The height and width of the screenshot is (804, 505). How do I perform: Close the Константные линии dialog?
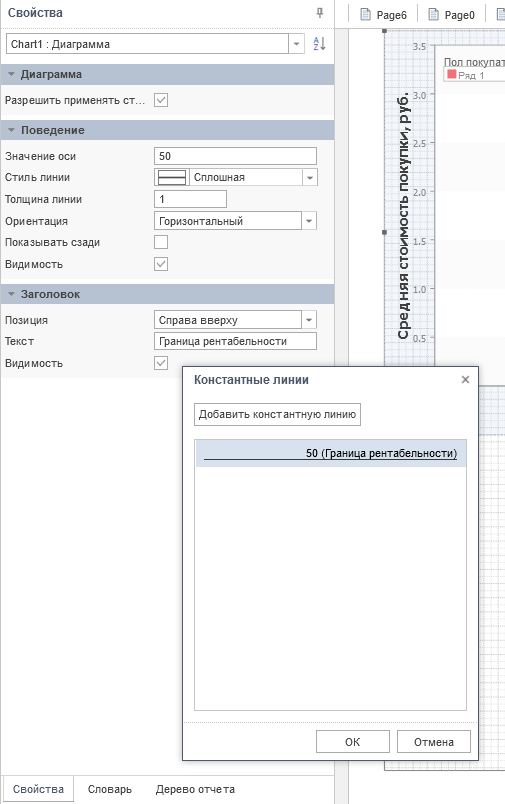[x=465, y=379]
